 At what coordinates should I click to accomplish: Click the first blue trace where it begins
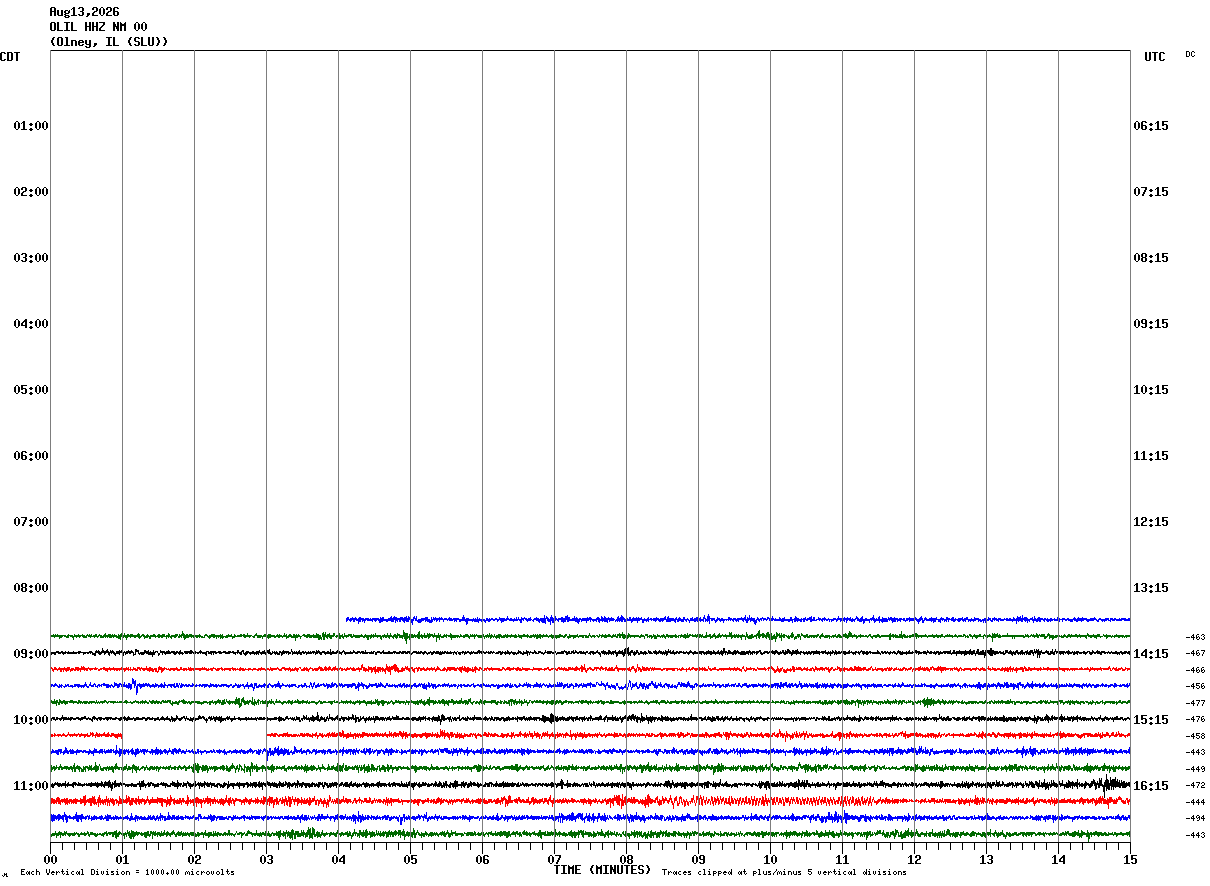tap(348, 619)
